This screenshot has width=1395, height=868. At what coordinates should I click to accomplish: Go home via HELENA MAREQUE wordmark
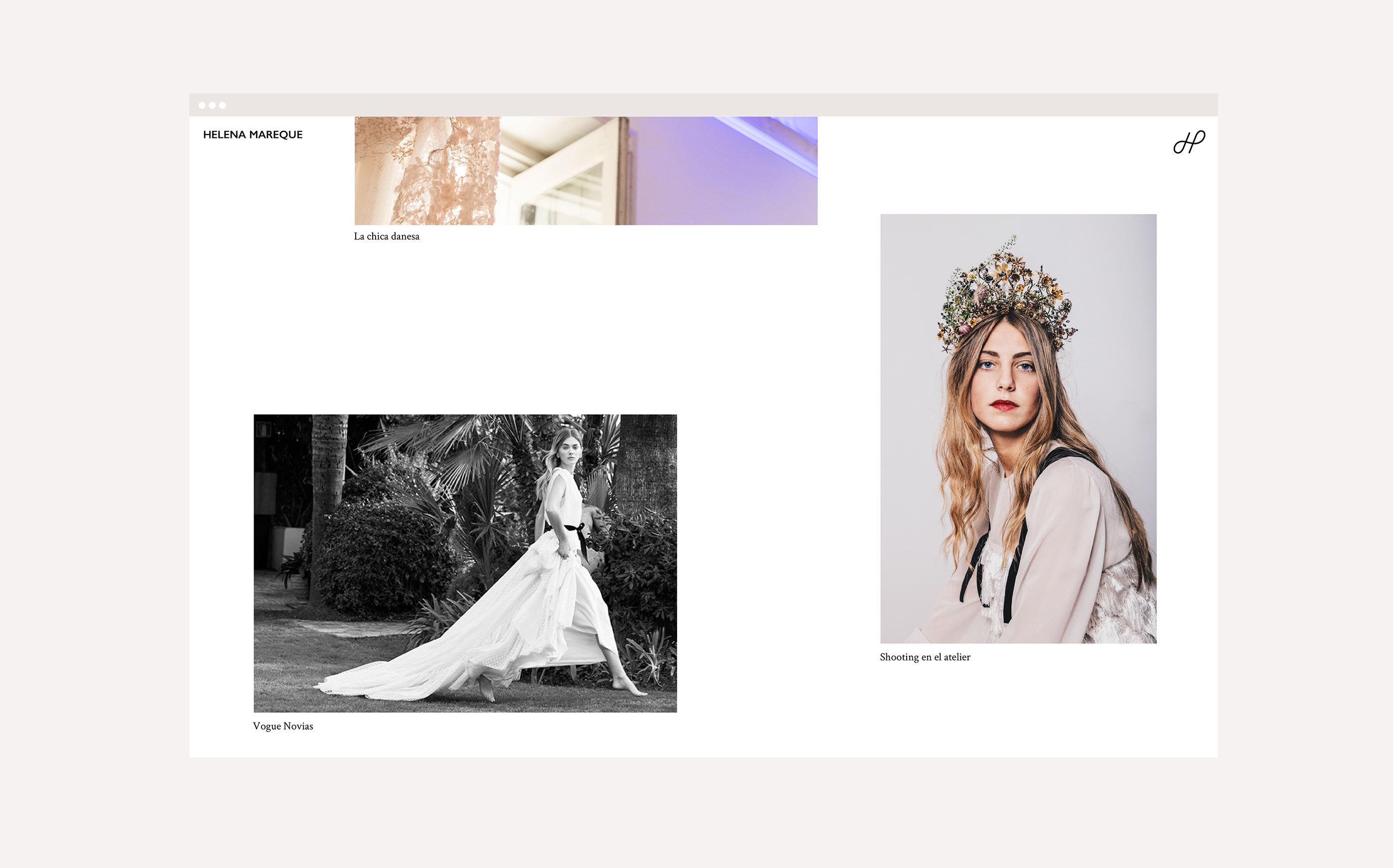pos(253,135)
